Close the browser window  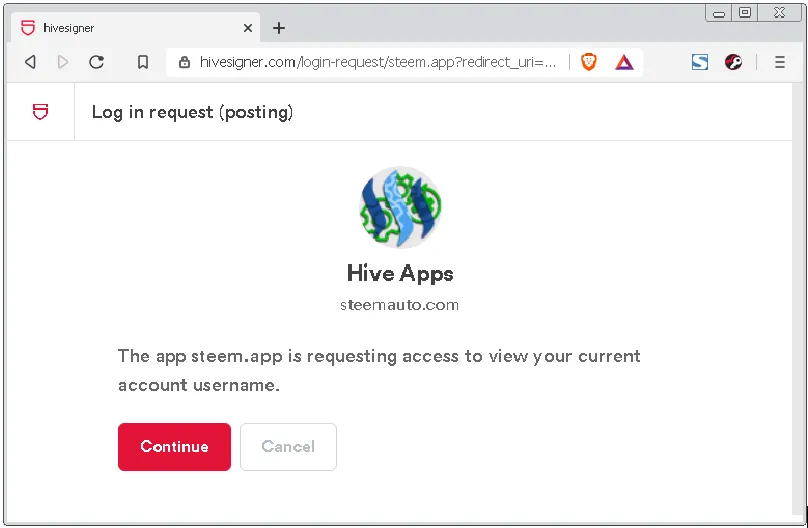(779, 13)
